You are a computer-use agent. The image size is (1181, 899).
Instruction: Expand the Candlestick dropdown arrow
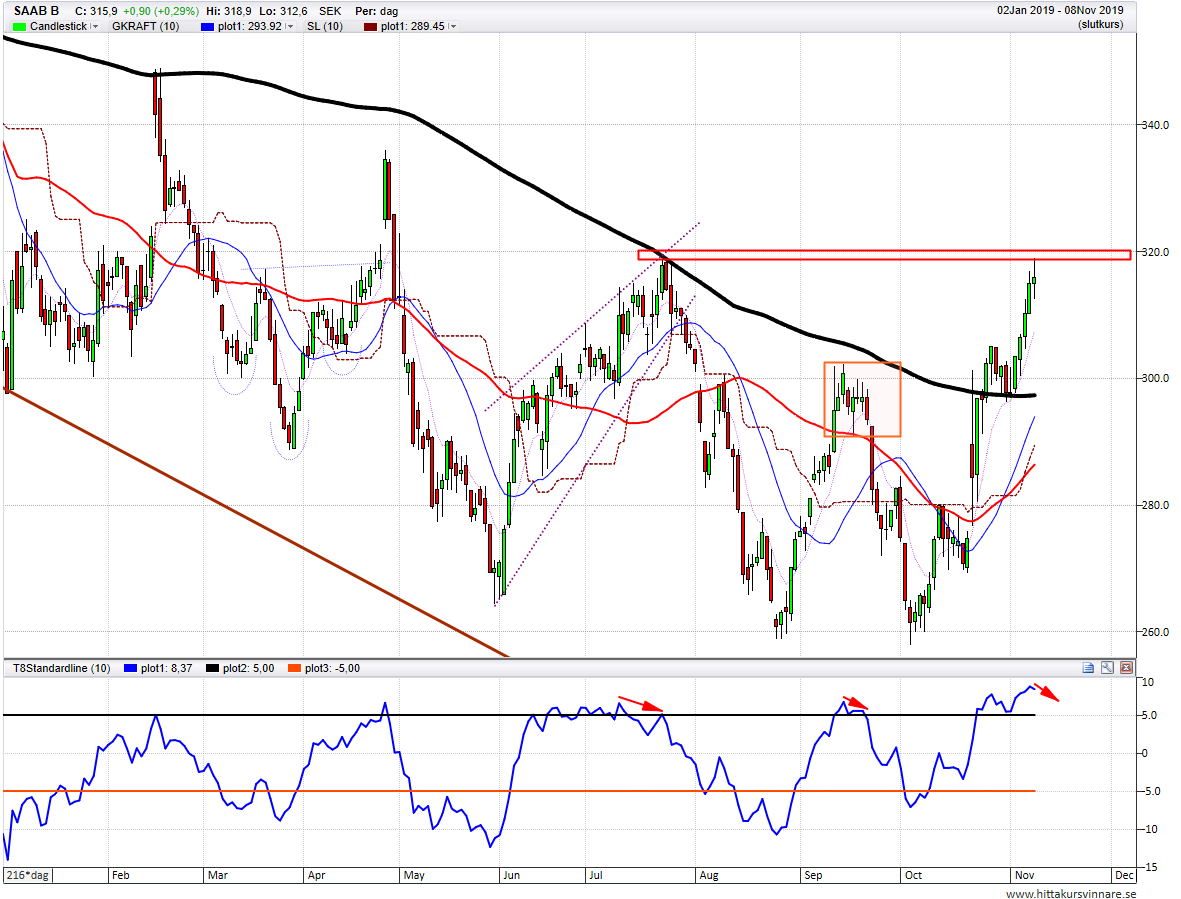(x=94, y=26)
